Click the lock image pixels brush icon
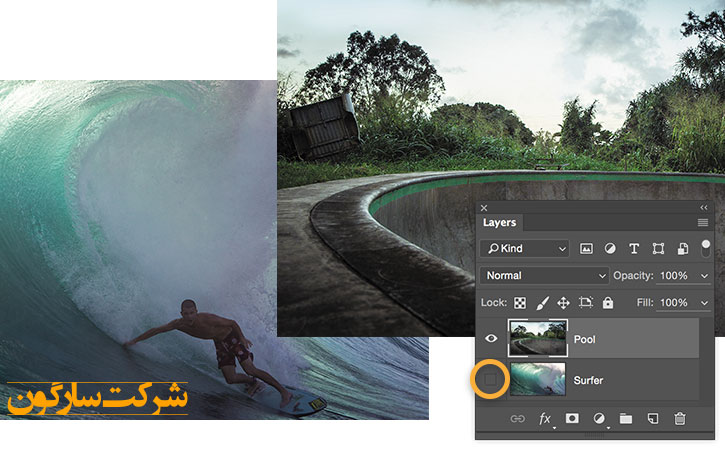725x450 pixels. click(x=542, y=302)
